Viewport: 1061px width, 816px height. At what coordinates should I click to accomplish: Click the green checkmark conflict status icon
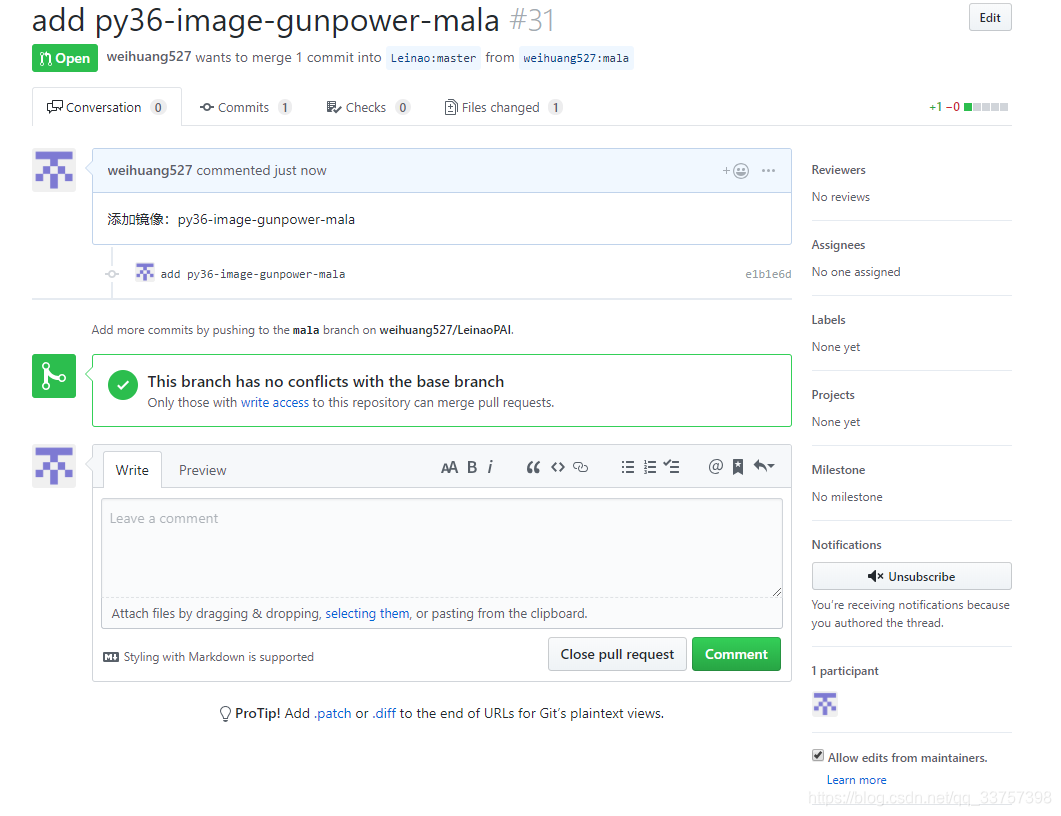[x=123, y=385]
